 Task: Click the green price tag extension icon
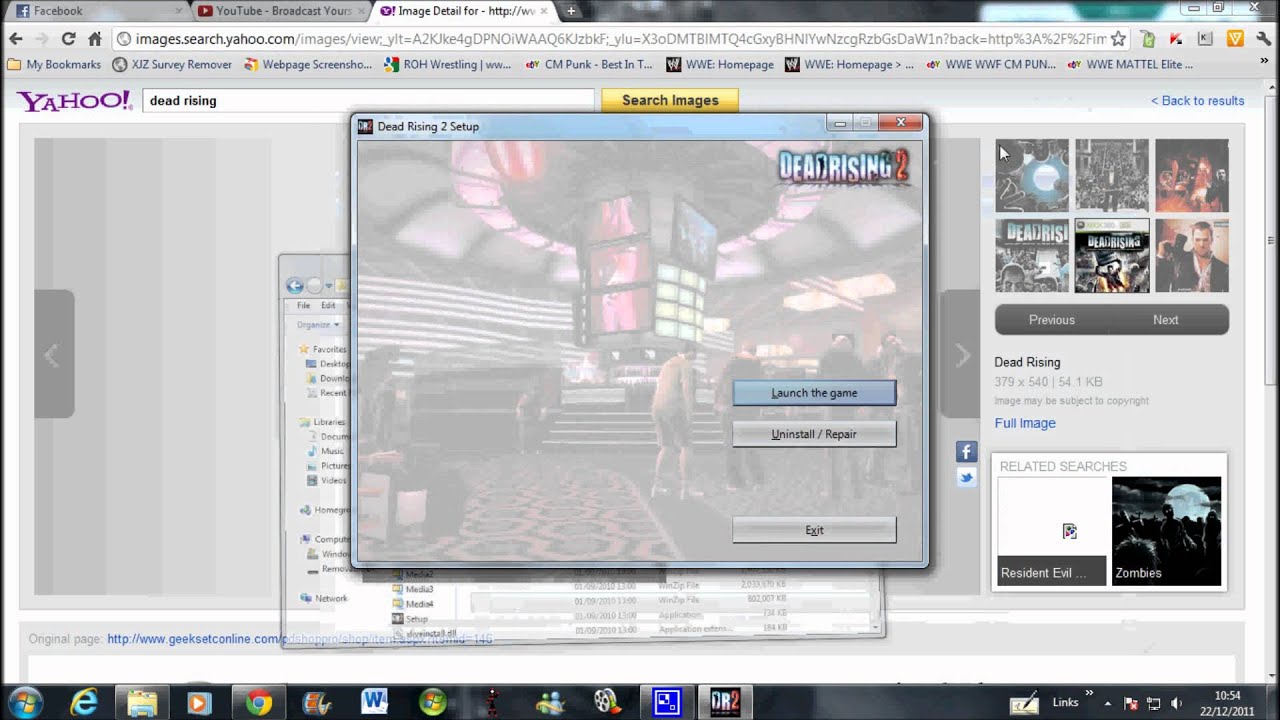[x=1148, y=39]
